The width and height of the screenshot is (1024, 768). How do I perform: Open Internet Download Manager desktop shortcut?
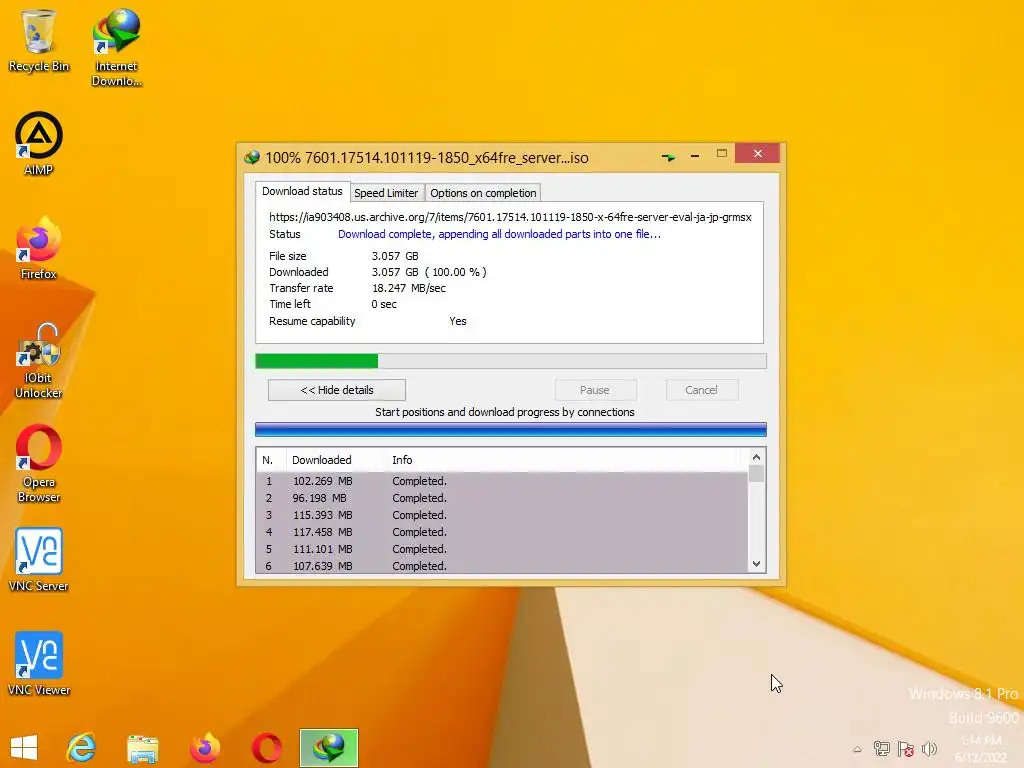[x=116, y=47]
